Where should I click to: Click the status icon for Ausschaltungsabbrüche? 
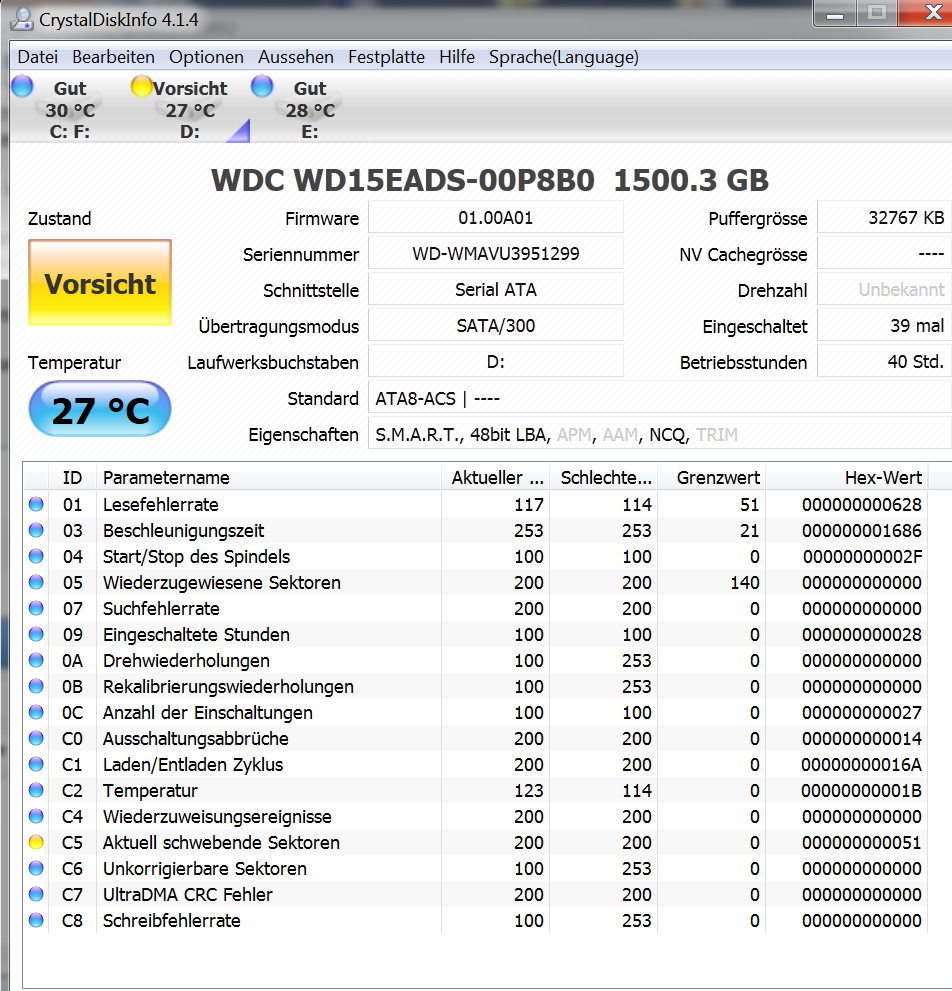tap(36, 738)
